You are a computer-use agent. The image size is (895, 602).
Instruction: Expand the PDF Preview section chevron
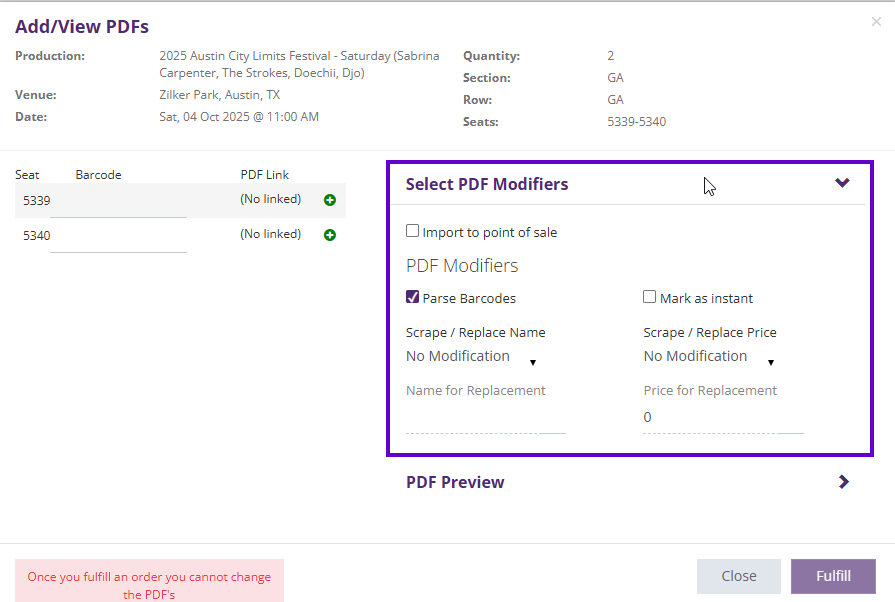coord(843,481)
